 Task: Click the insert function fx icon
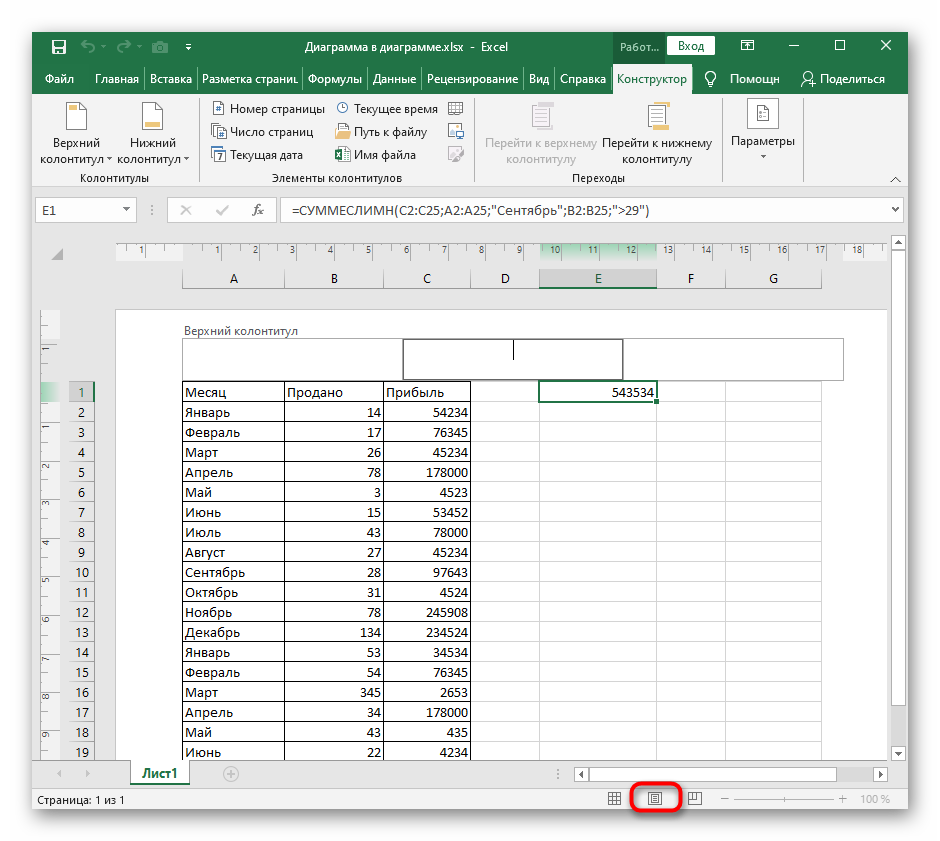pos(257,210)
